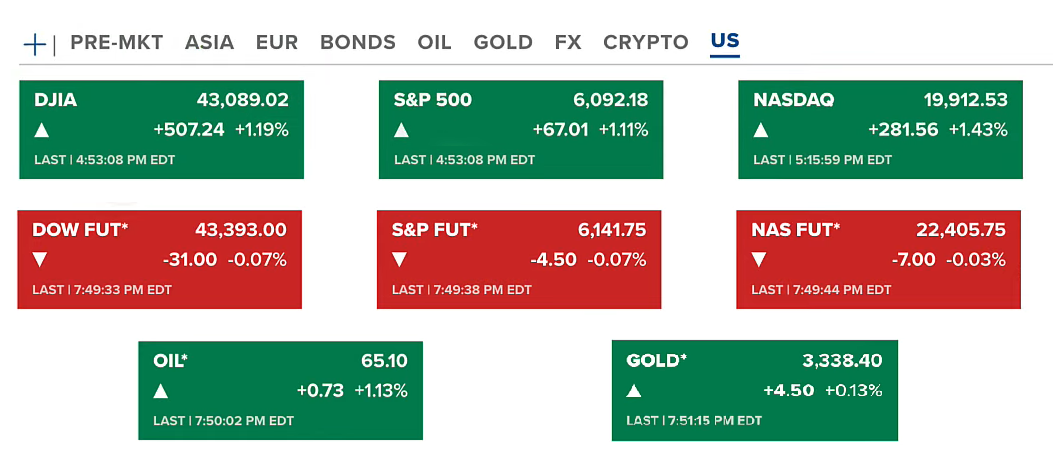
Task: Click the NASDAQ up-arrow indicator
Action: click(x=761, y=130)
